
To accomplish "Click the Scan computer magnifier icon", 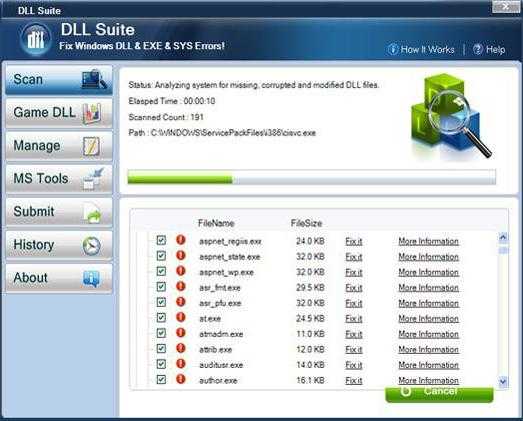I will point(94,79).
